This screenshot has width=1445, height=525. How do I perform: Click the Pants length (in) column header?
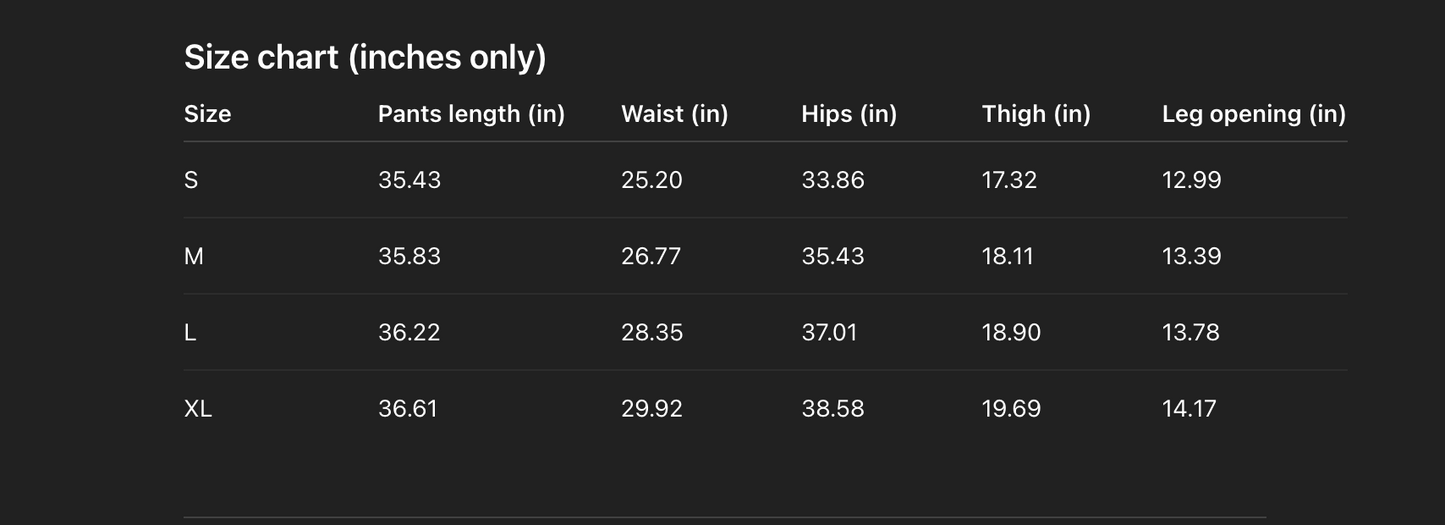(471, 114)
